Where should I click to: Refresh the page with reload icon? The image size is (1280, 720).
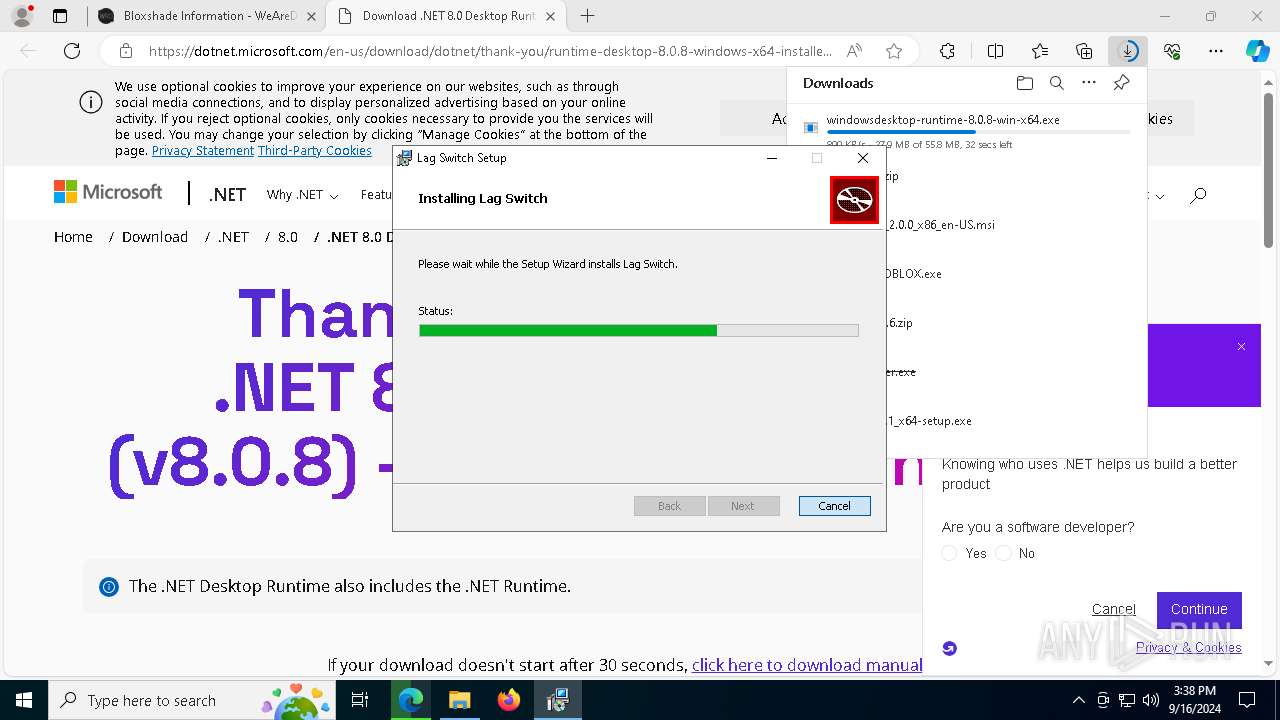(72, 51)
